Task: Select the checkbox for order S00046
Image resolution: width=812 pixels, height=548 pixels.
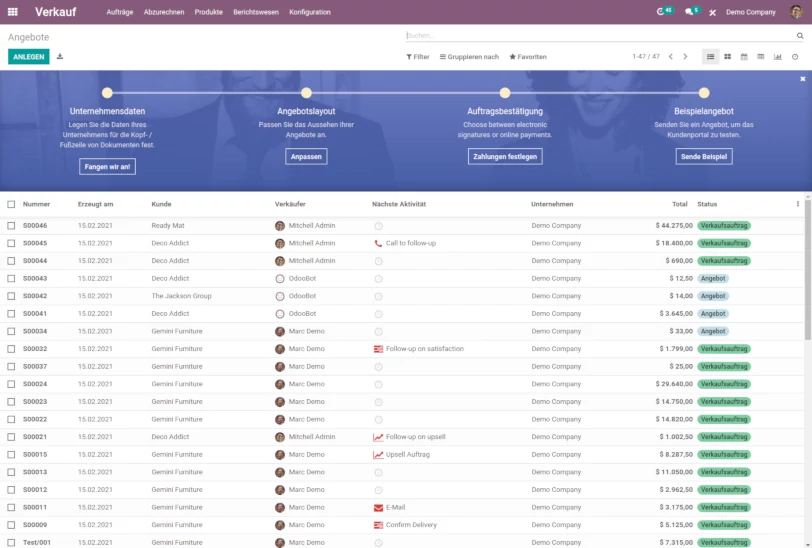Action: [11, 226]
